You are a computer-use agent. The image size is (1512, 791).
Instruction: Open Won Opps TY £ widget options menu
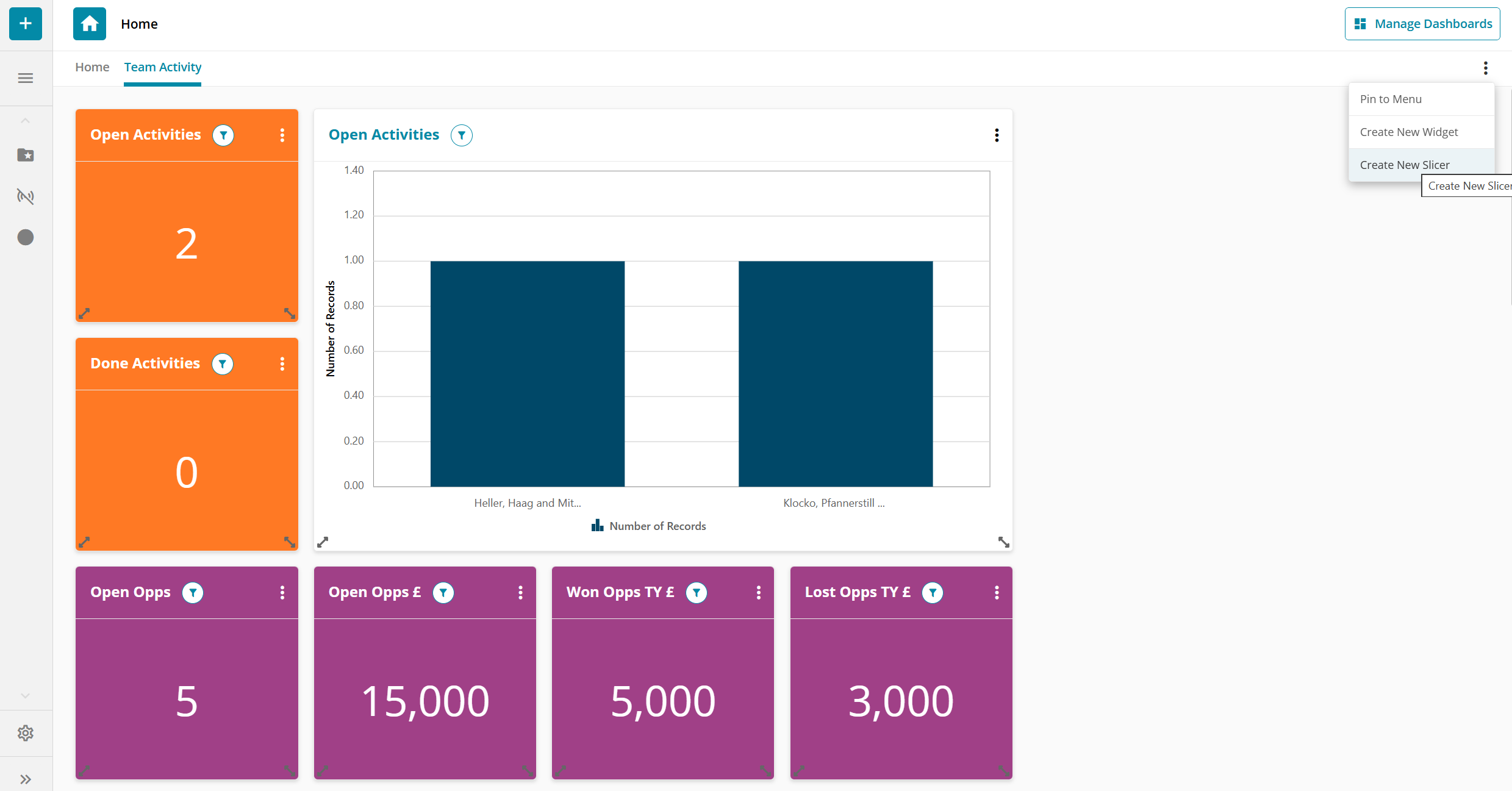[x=758, y=592]
